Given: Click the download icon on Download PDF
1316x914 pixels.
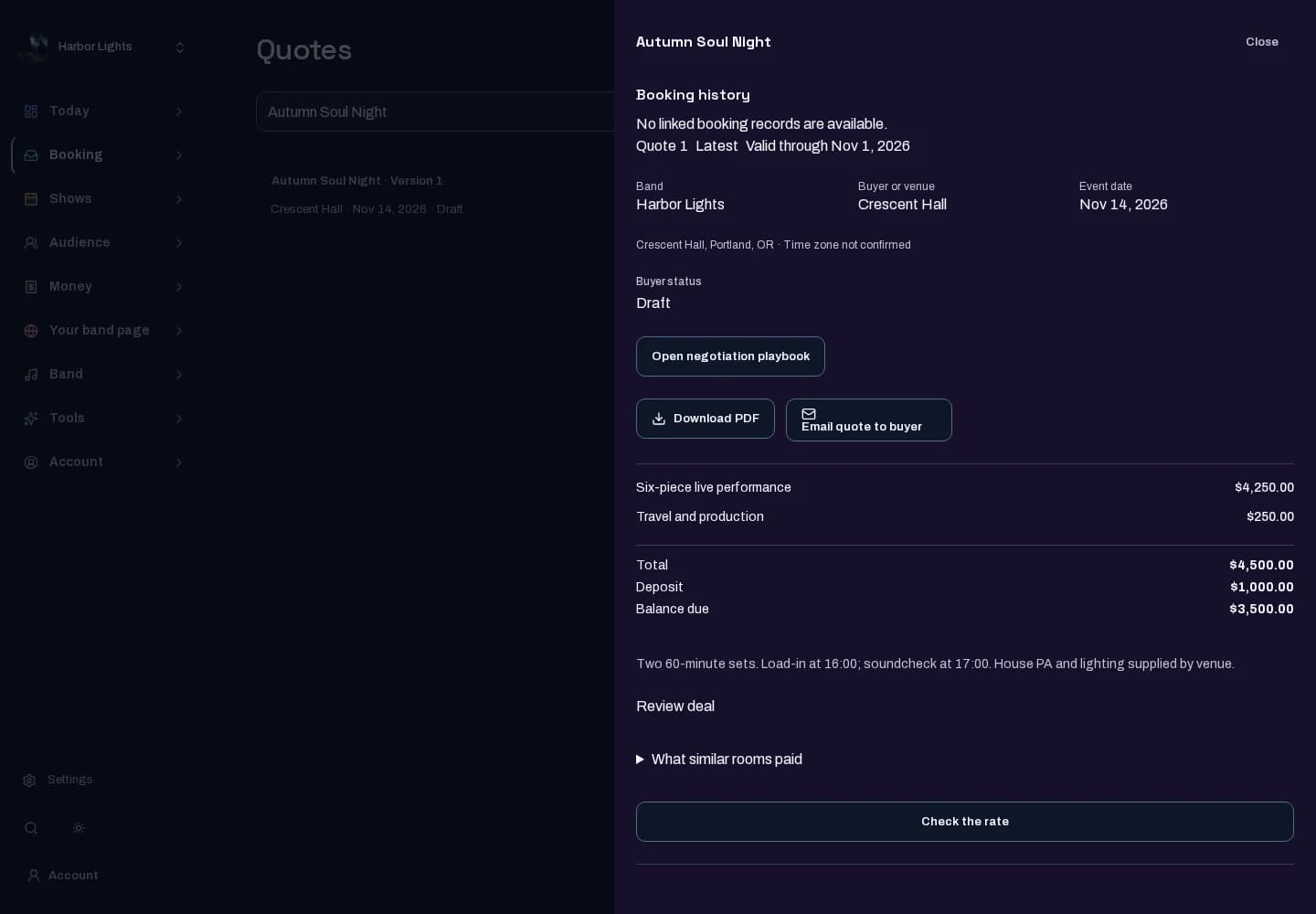Looking at the screenshot, I should coord(659,419).
